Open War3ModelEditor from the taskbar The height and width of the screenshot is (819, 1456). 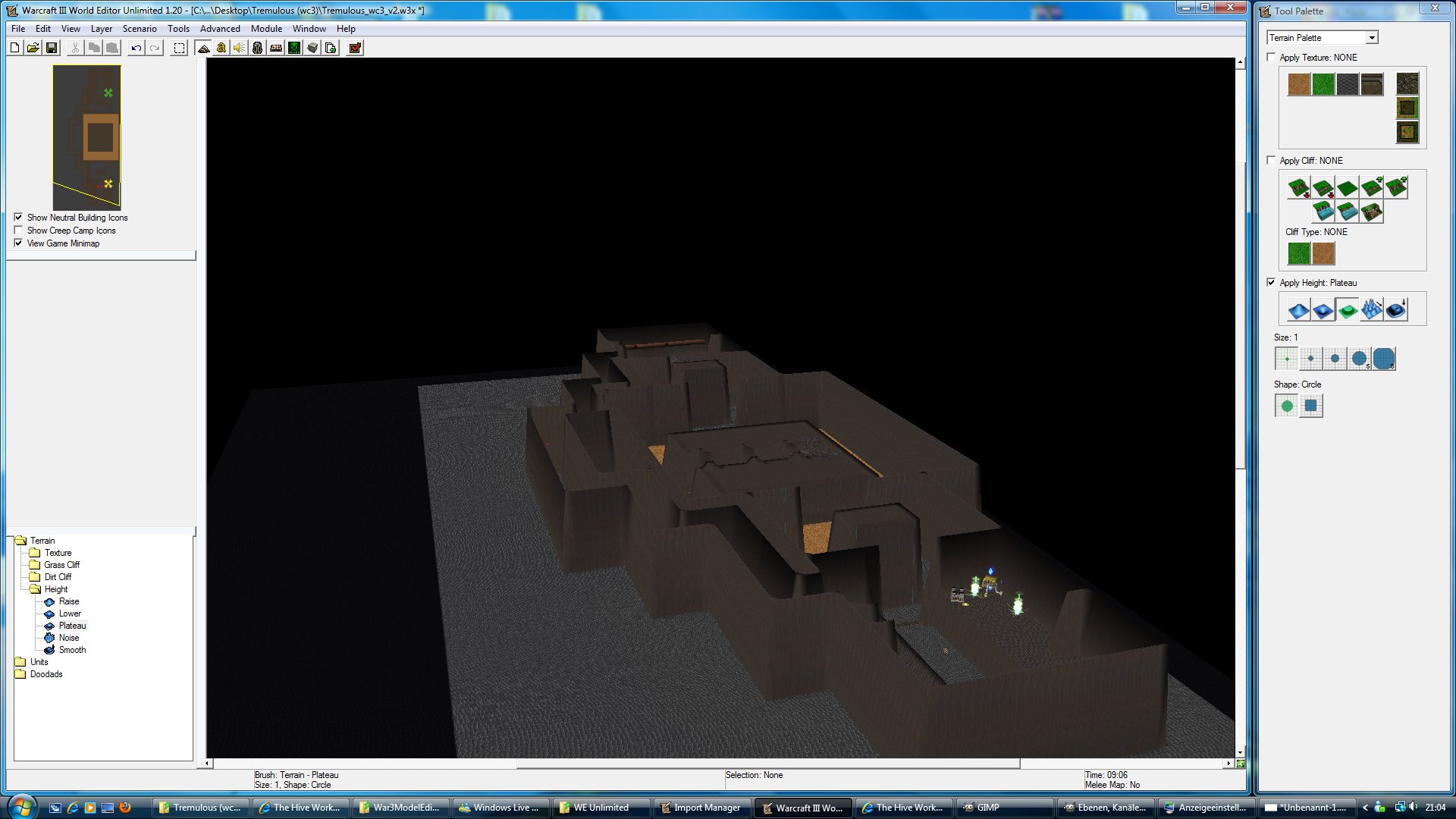pos(401,808)
